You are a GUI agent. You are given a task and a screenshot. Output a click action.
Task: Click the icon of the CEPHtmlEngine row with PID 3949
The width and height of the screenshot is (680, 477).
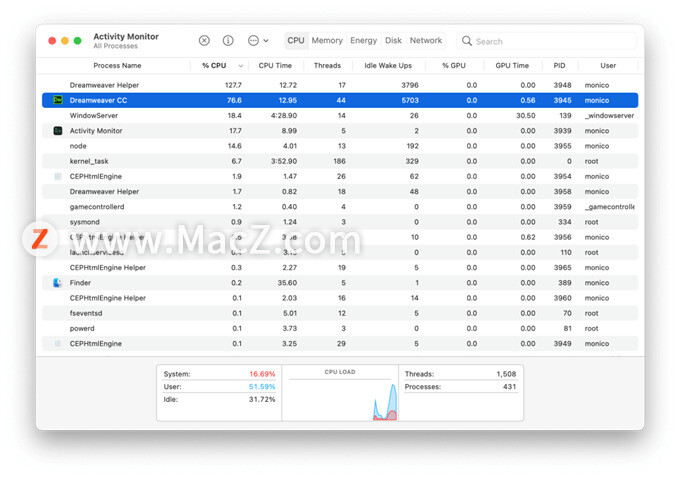point(58,343)
